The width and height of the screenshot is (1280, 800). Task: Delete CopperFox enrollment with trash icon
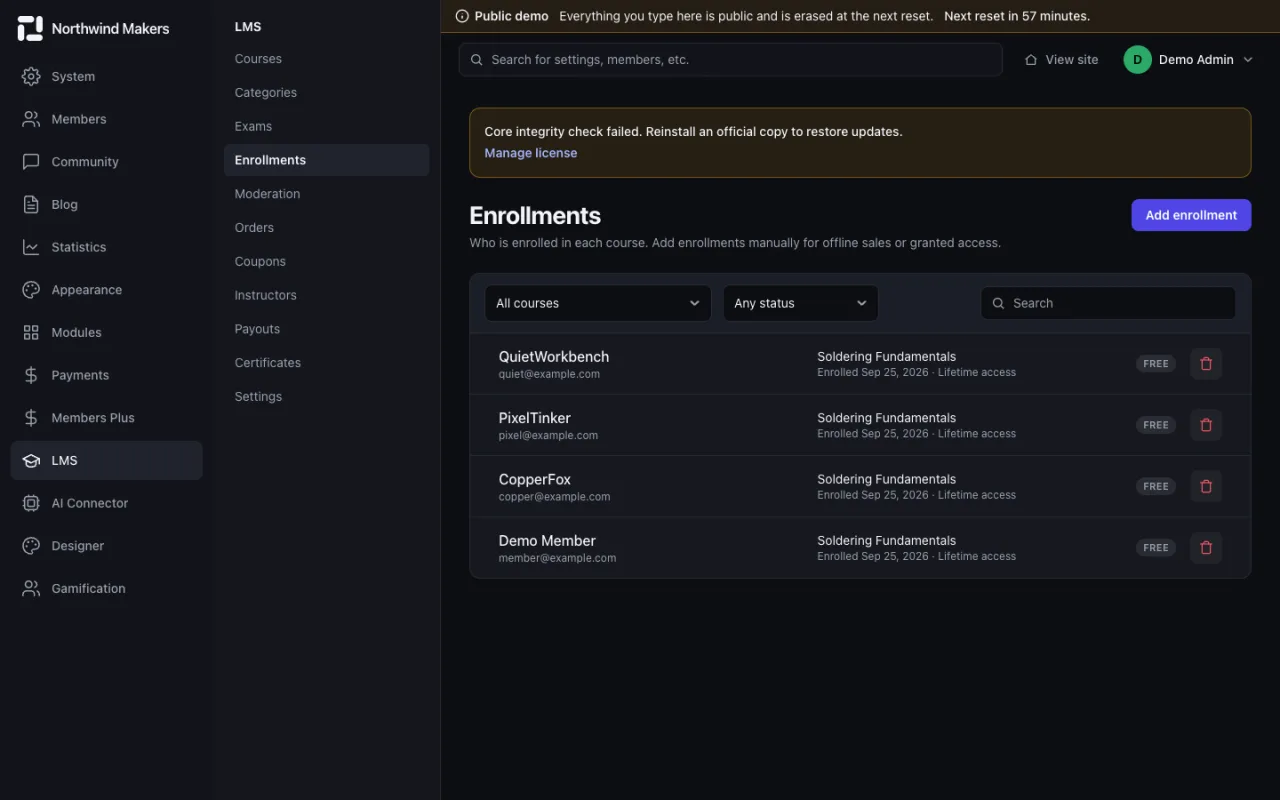tap(1206, 486)
